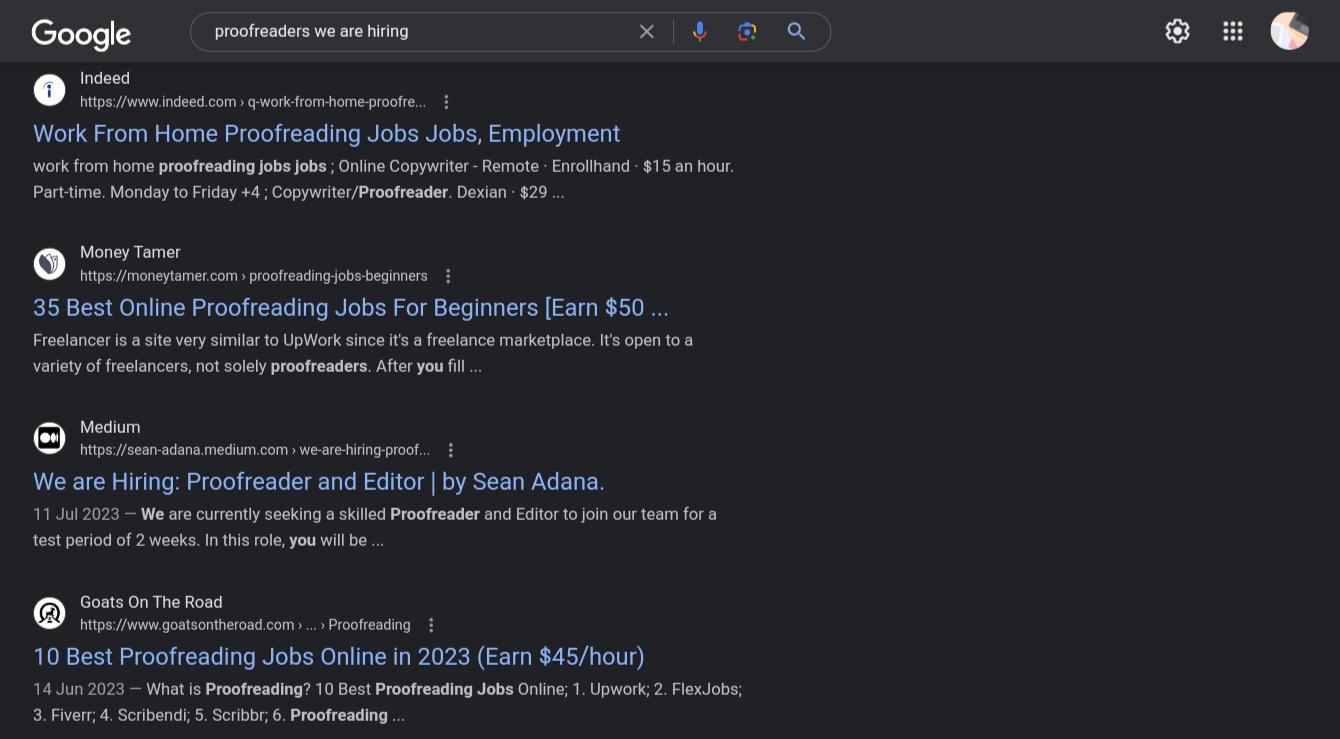Click the Goats On The Road favicon

tap(50, 613)
